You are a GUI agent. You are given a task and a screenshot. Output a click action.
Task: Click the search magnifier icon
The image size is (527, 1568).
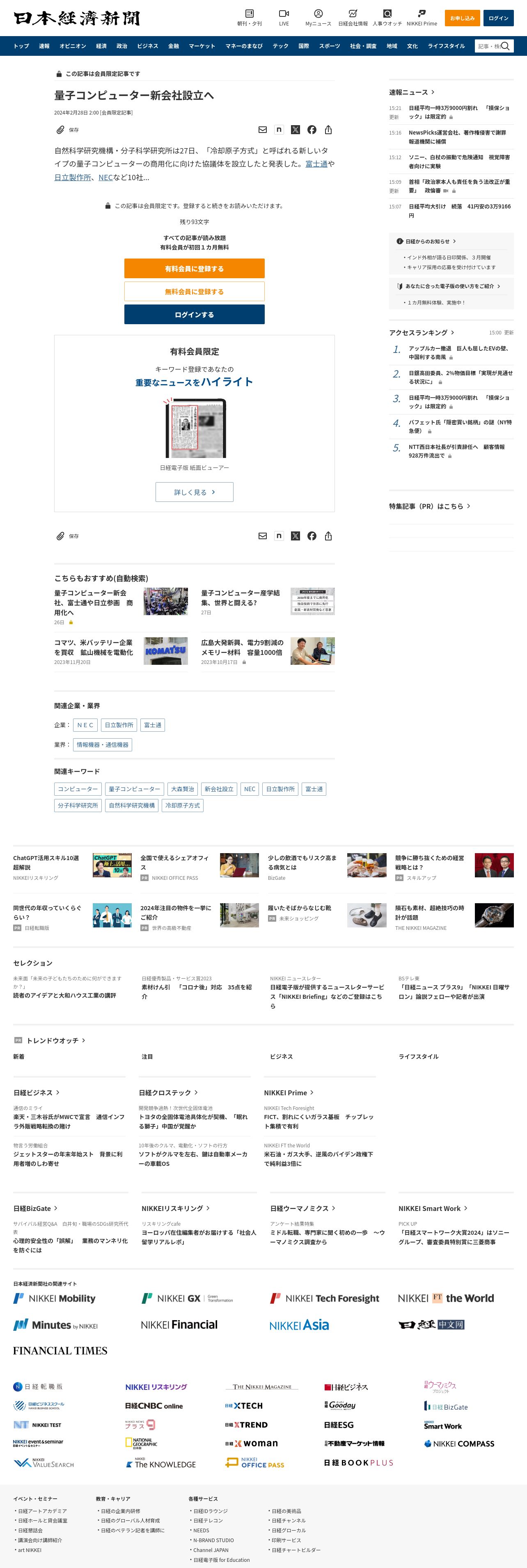point(505,46)
